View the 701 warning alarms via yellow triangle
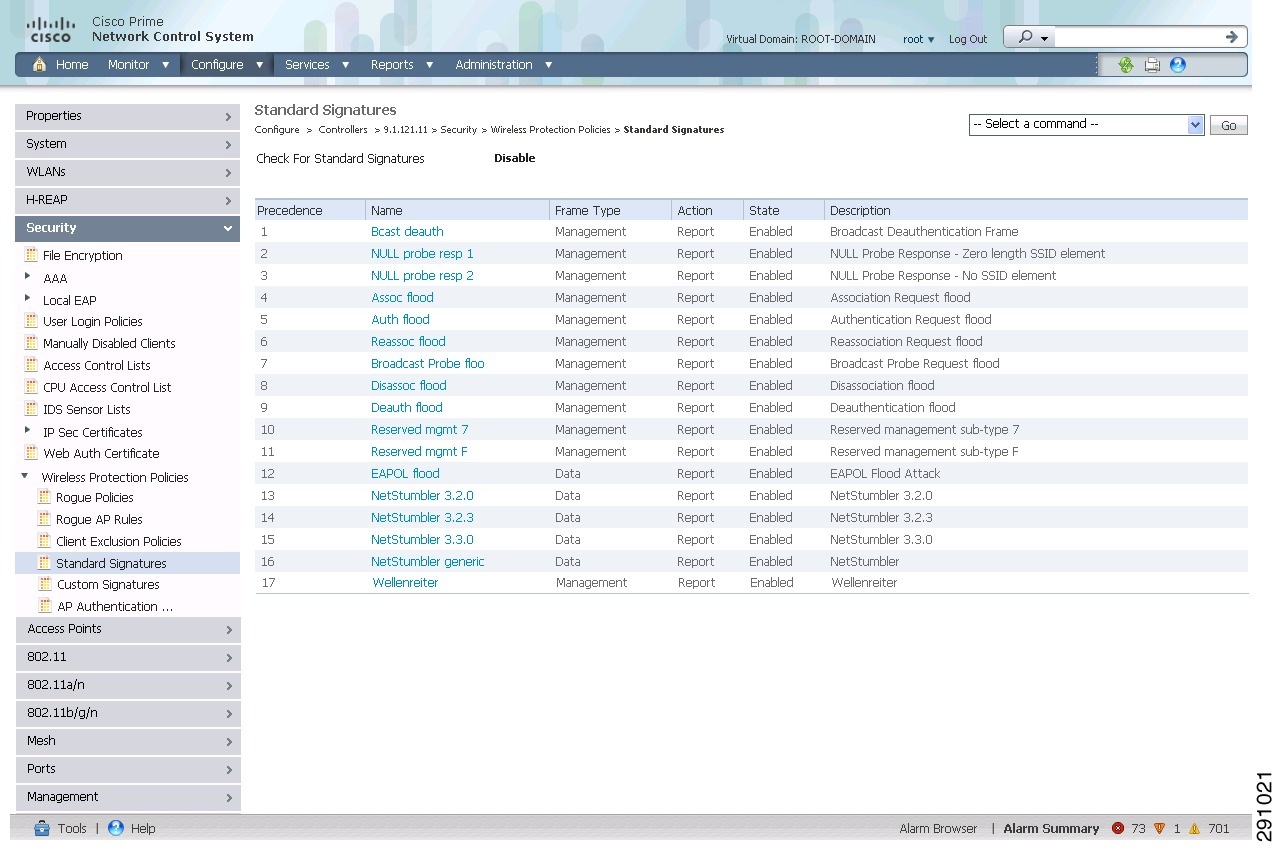Screen dimensions: 1277x863 (x=1195, y=828)
